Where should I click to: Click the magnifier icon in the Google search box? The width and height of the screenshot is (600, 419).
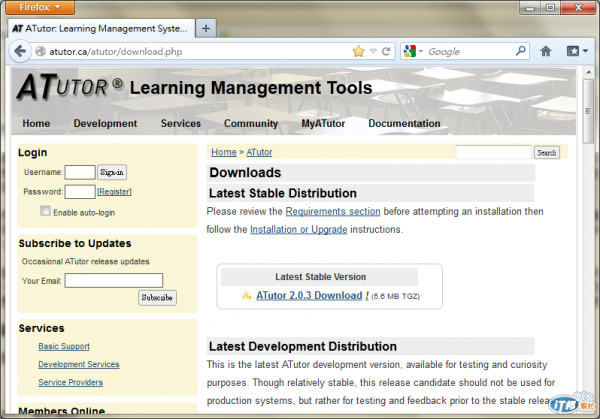pyautogui.click(x=521, y=51)
